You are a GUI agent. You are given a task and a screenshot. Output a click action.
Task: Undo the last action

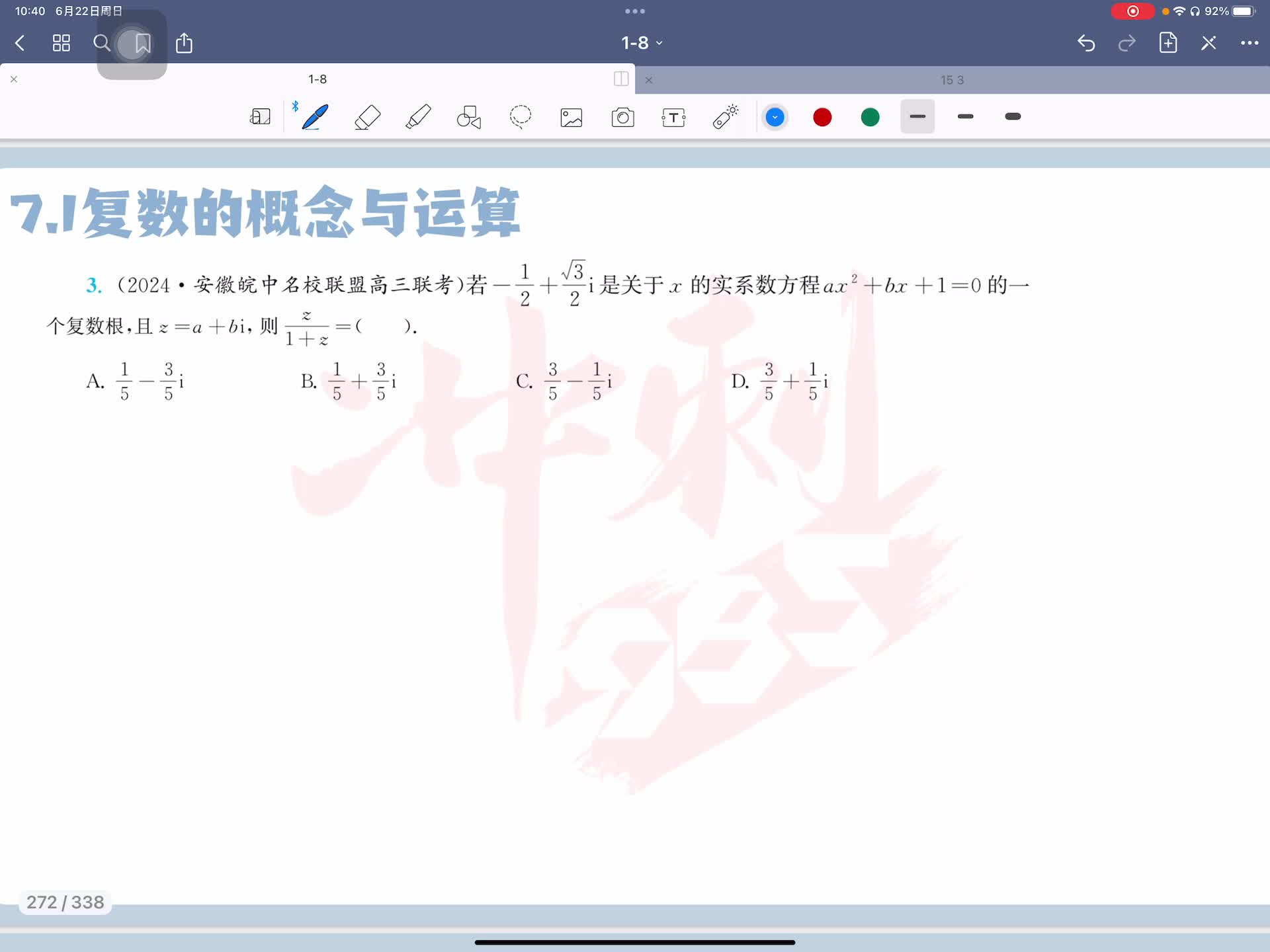(1086, 43)
